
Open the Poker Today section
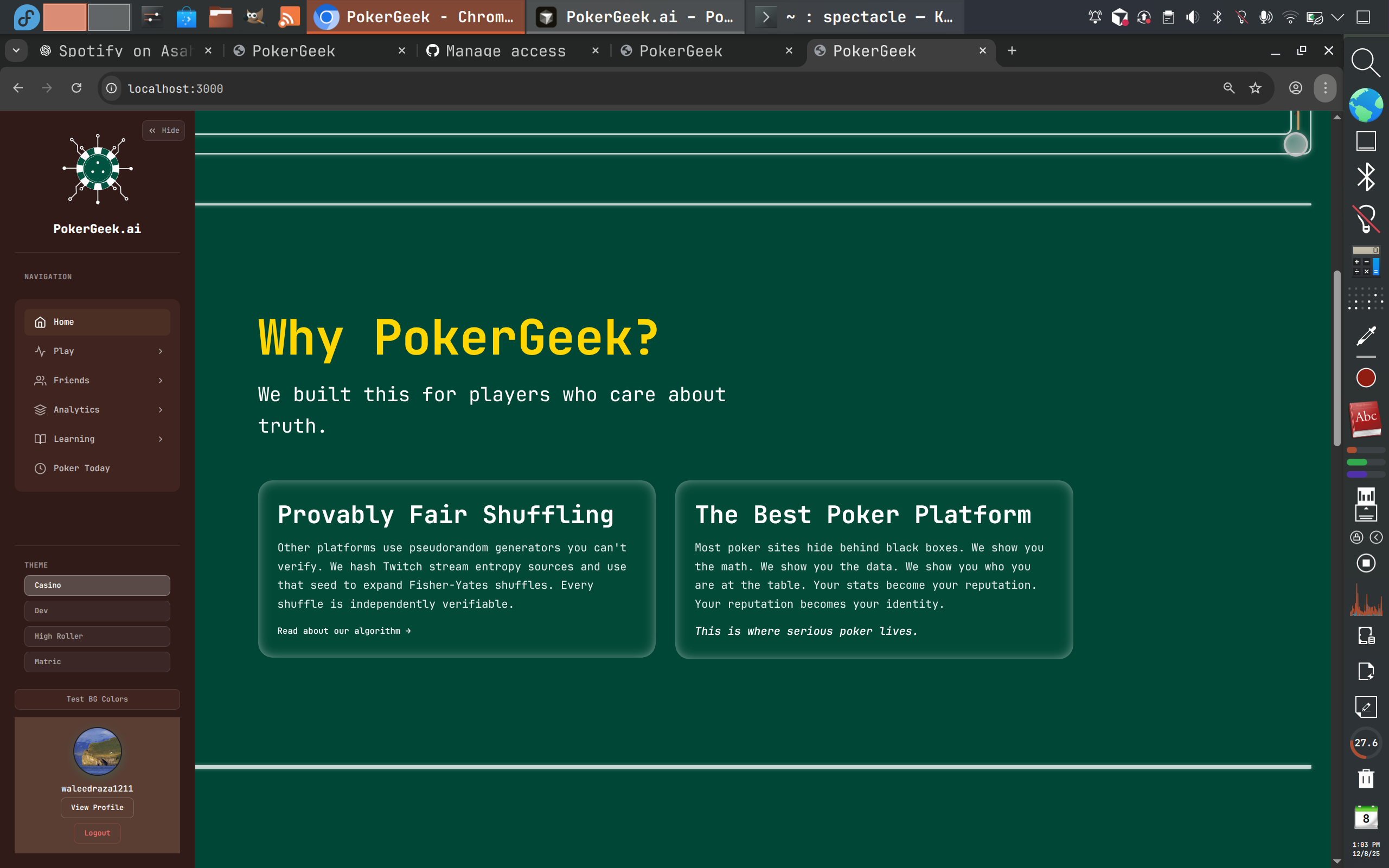81,468
